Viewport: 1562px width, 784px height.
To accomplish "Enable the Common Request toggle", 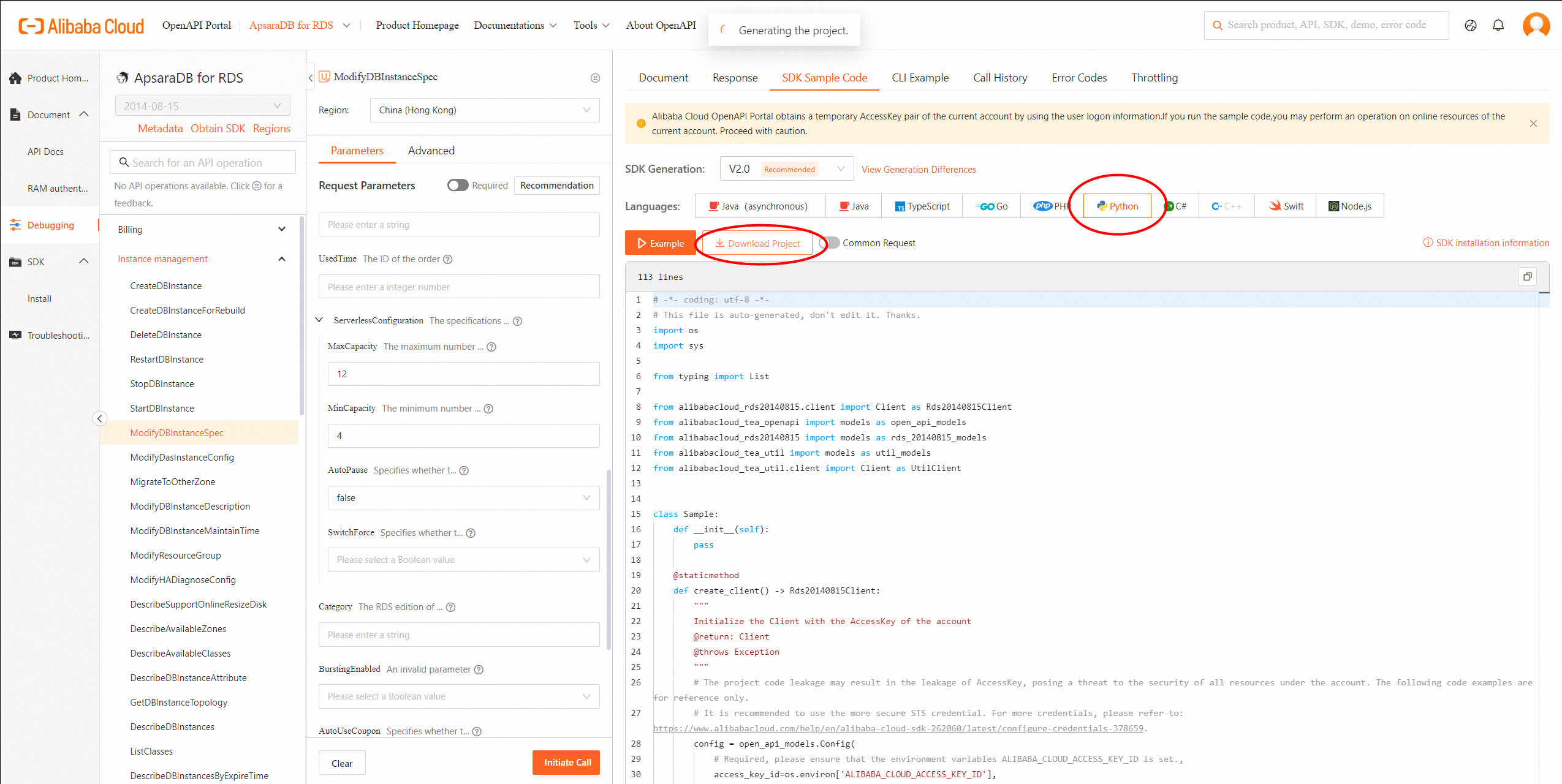I will [829, 243].
